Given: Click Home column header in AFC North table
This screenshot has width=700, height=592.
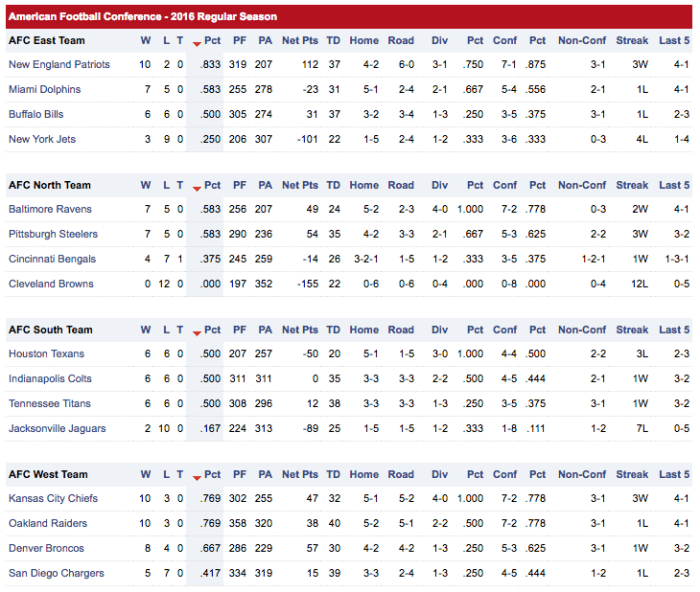Looking at the screenshot, I should [x=364, y=185].
